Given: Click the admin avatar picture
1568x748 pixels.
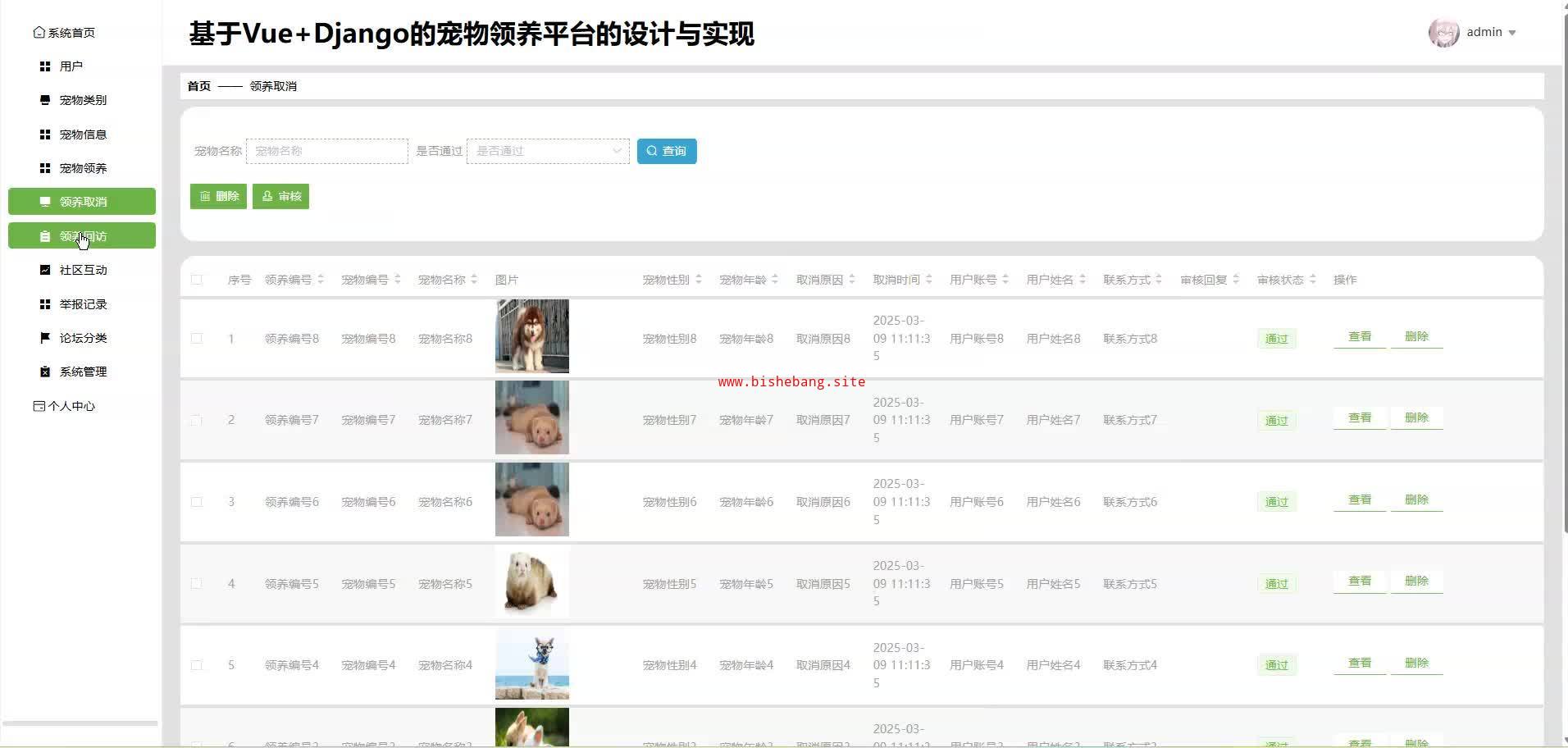Looking at the screenshot, I should (1443, 33).
